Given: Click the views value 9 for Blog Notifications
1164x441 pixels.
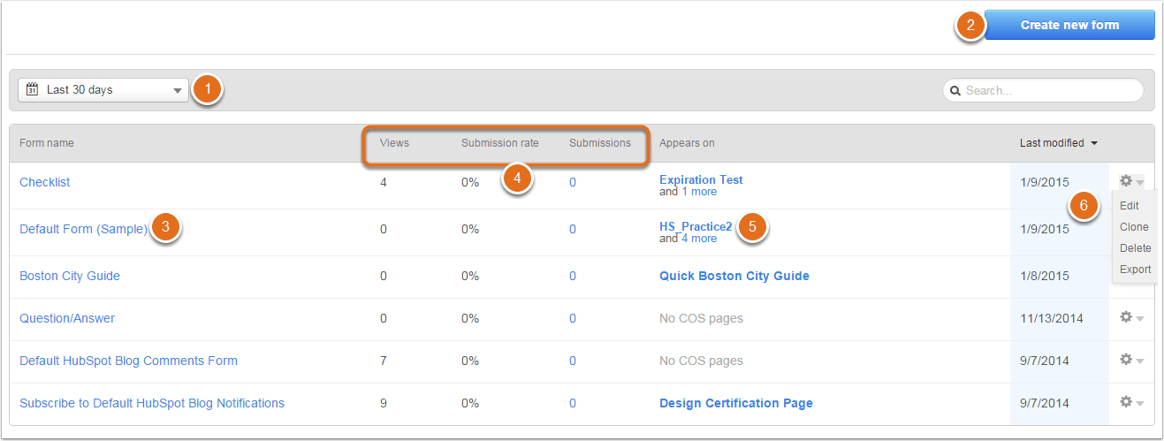Looking at the screenshot, I should [x=383, y=403].
